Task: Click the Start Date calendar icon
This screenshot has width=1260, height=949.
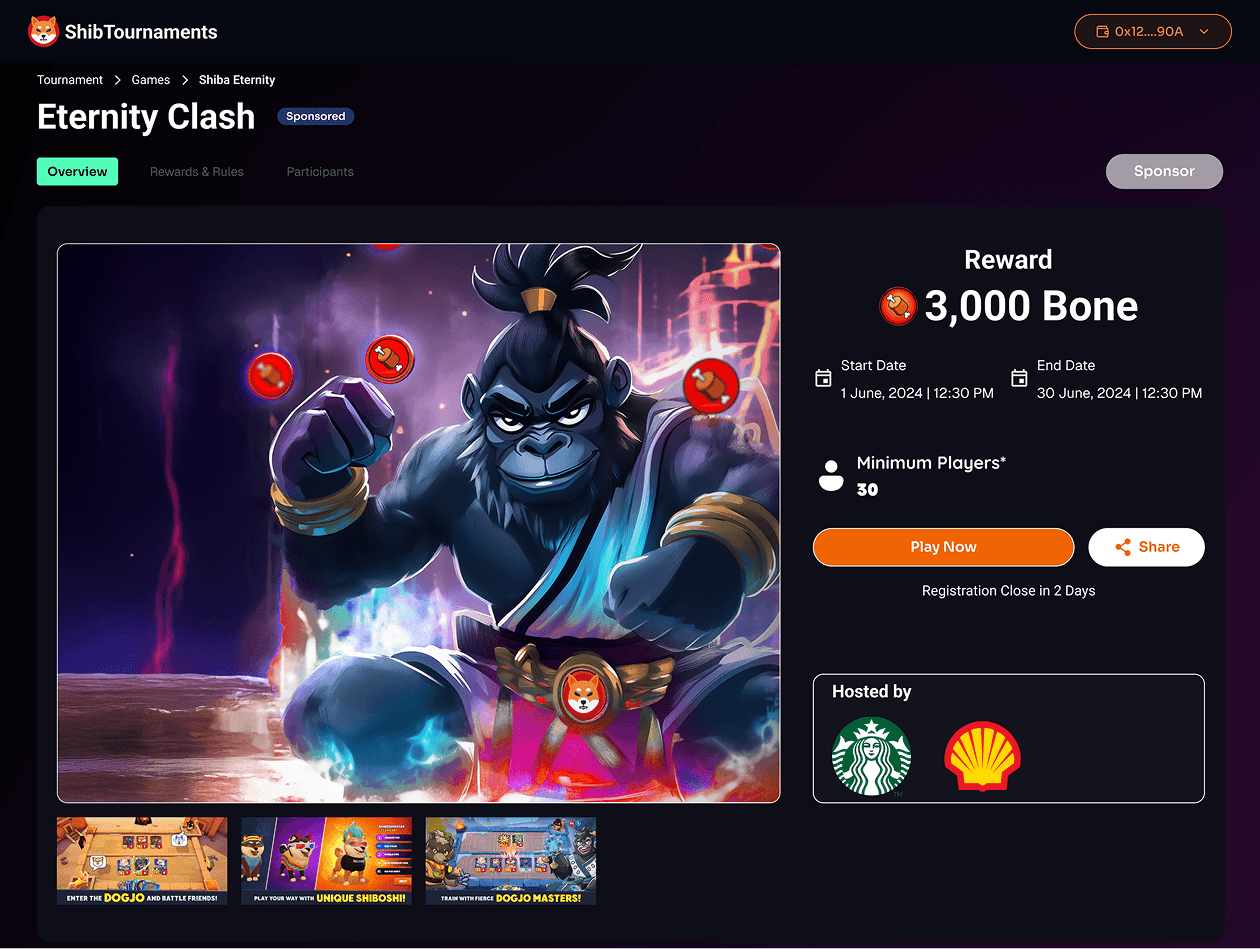Action: coord(823,378)
